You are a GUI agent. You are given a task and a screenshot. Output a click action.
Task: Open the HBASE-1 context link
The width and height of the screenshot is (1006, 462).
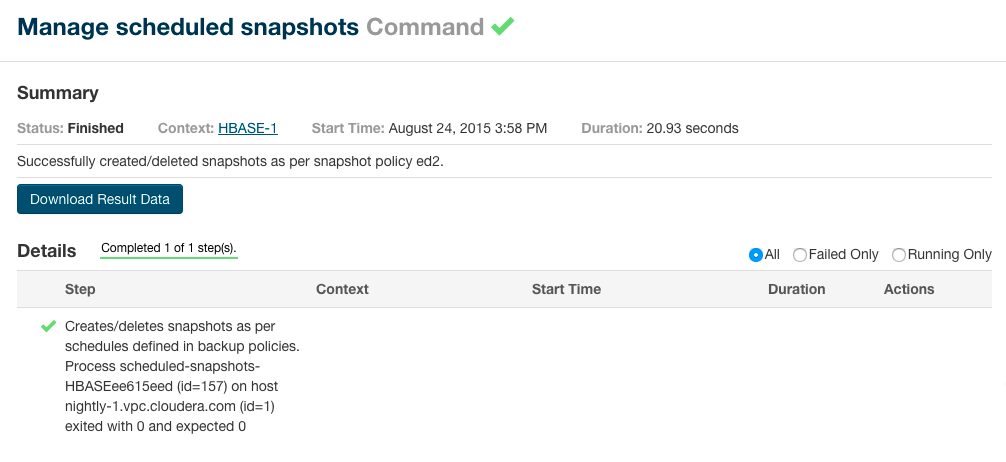pyautogui.click(x=247, y=128)
